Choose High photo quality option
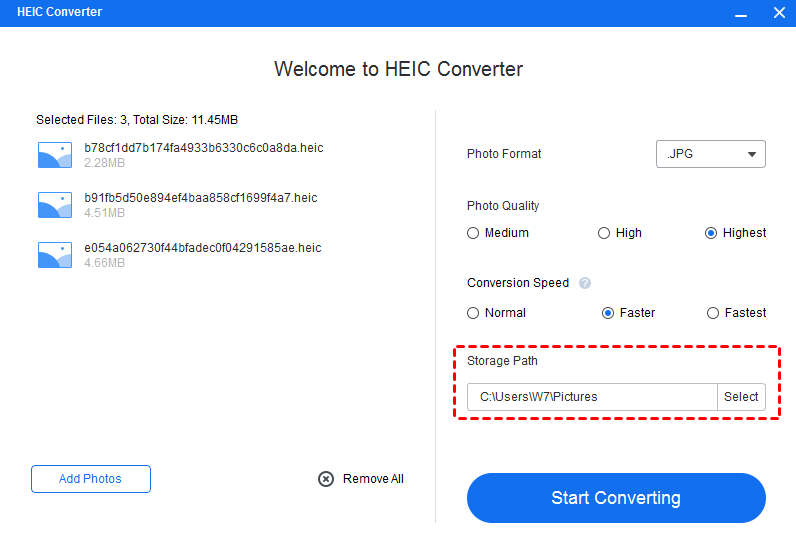 click(x=604, y=233)
